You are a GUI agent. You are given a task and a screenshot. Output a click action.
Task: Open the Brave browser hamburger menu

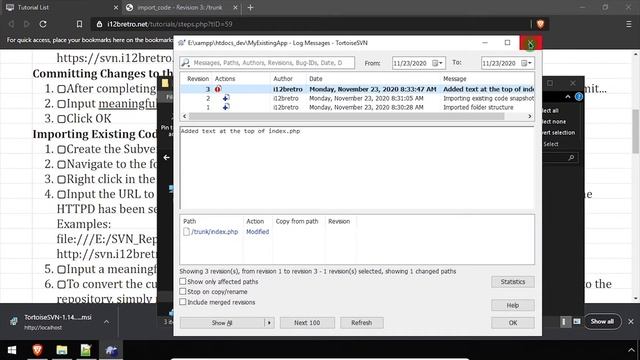(x=629, y=24)
